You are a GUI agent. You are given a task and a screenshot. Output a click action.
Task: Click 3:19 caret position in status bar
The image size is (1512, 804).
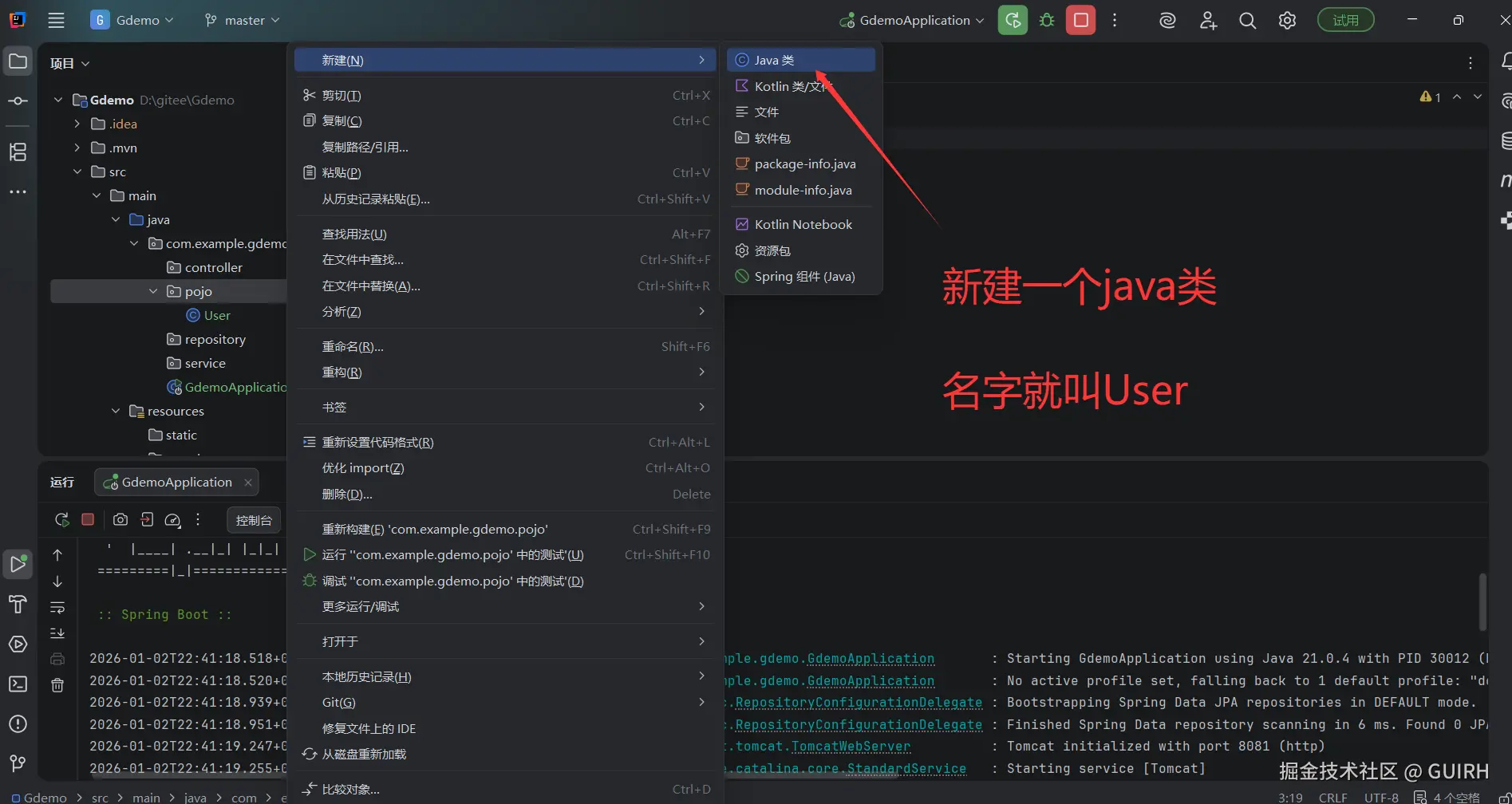tap(1290, 798)
